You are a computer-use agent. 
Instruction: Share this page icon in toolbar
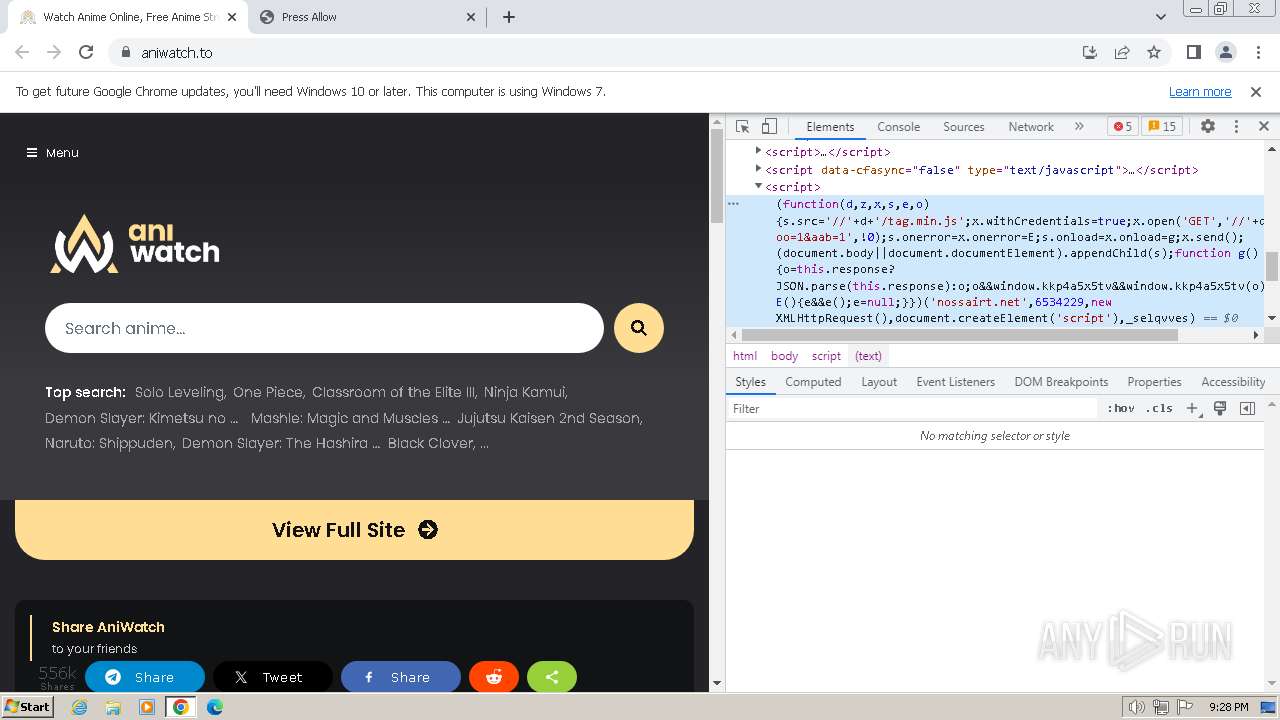pyautogui.click(x=1122, y=53)
